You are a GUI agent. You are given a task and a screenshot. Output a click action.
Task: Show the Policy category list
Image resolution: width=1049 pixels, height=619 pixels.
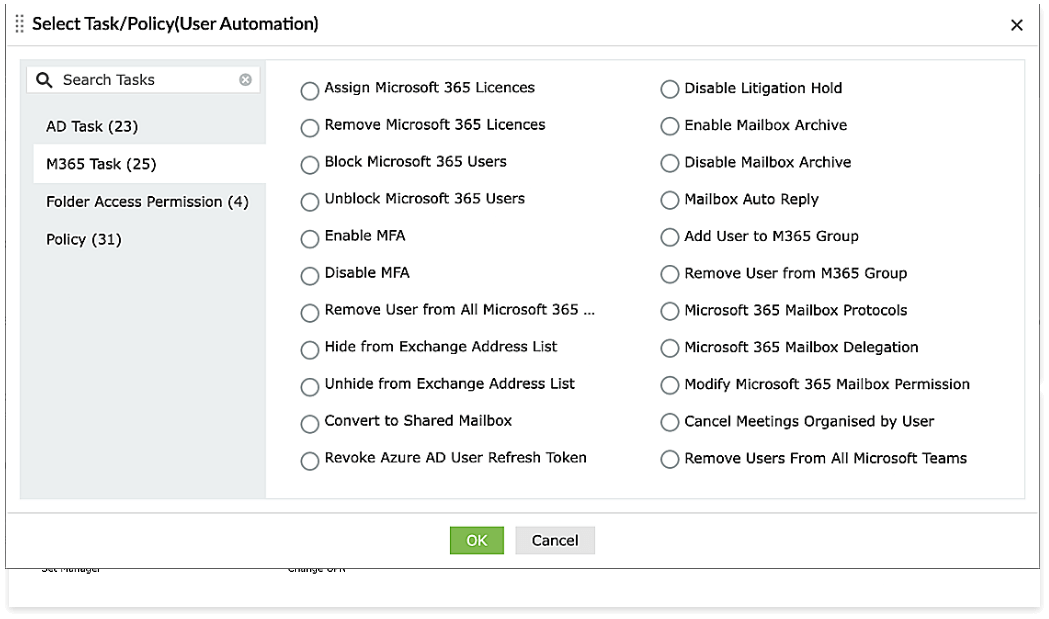click(x=83, y=240)
